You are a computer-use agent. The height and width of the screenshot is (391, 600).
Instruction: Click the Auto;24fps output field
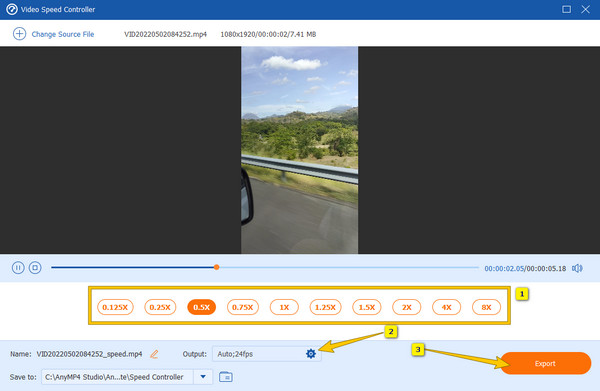[x=266, y=354]
